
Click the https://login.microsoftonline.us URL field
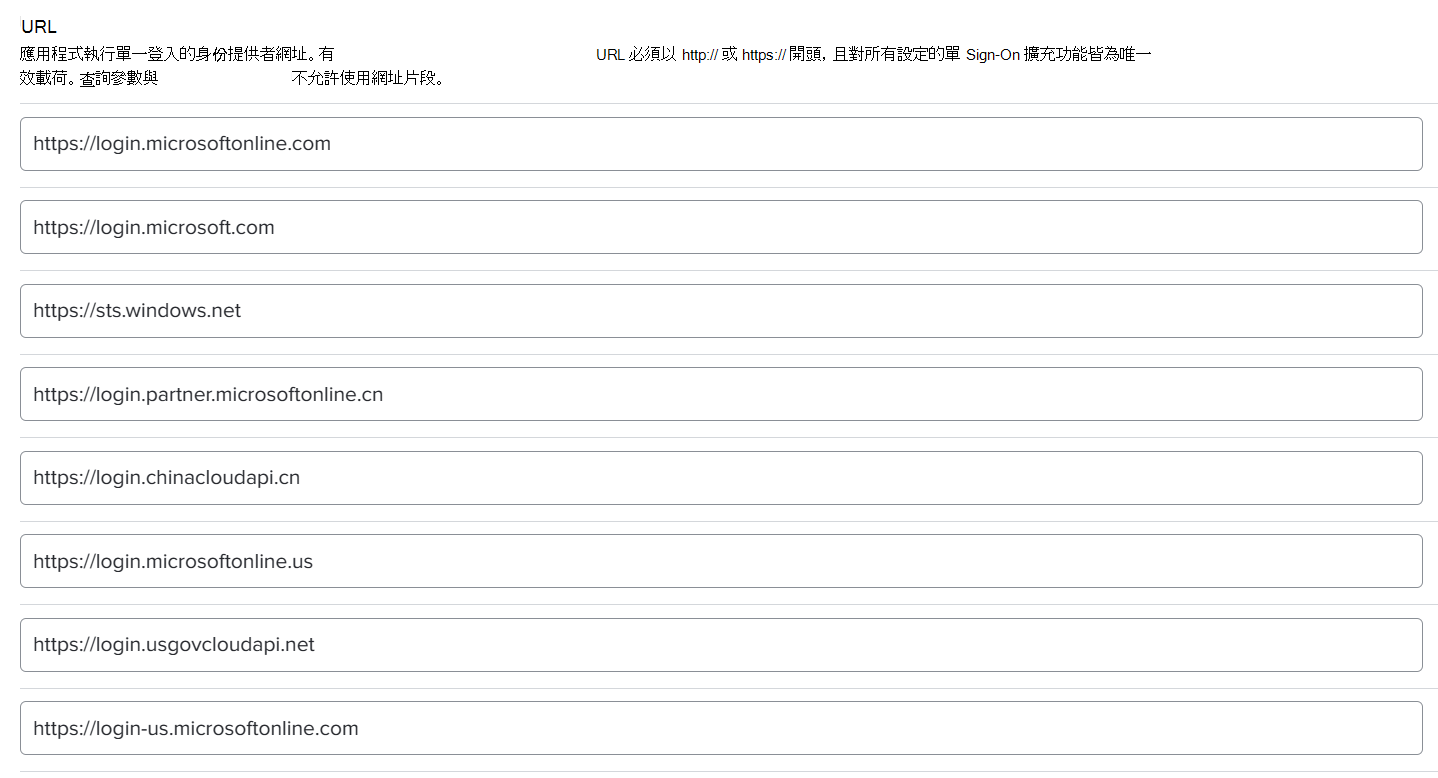click(x=721, y=561)
